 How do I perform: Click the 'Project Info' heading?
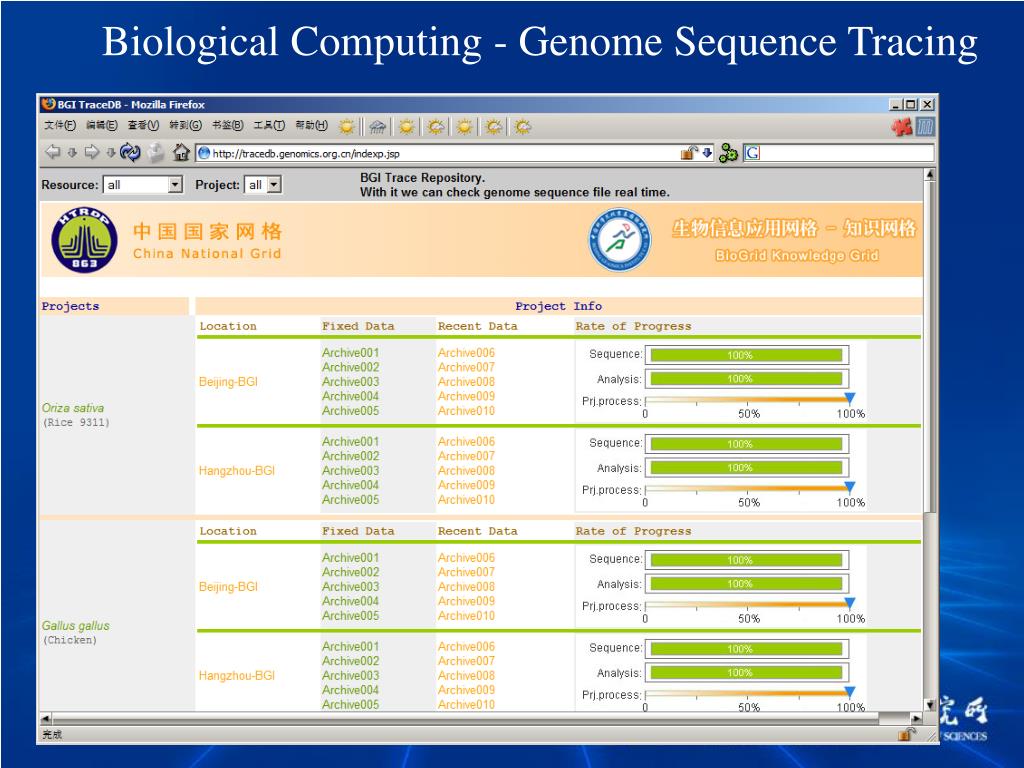pyautogui.click(x=558, y=306)
